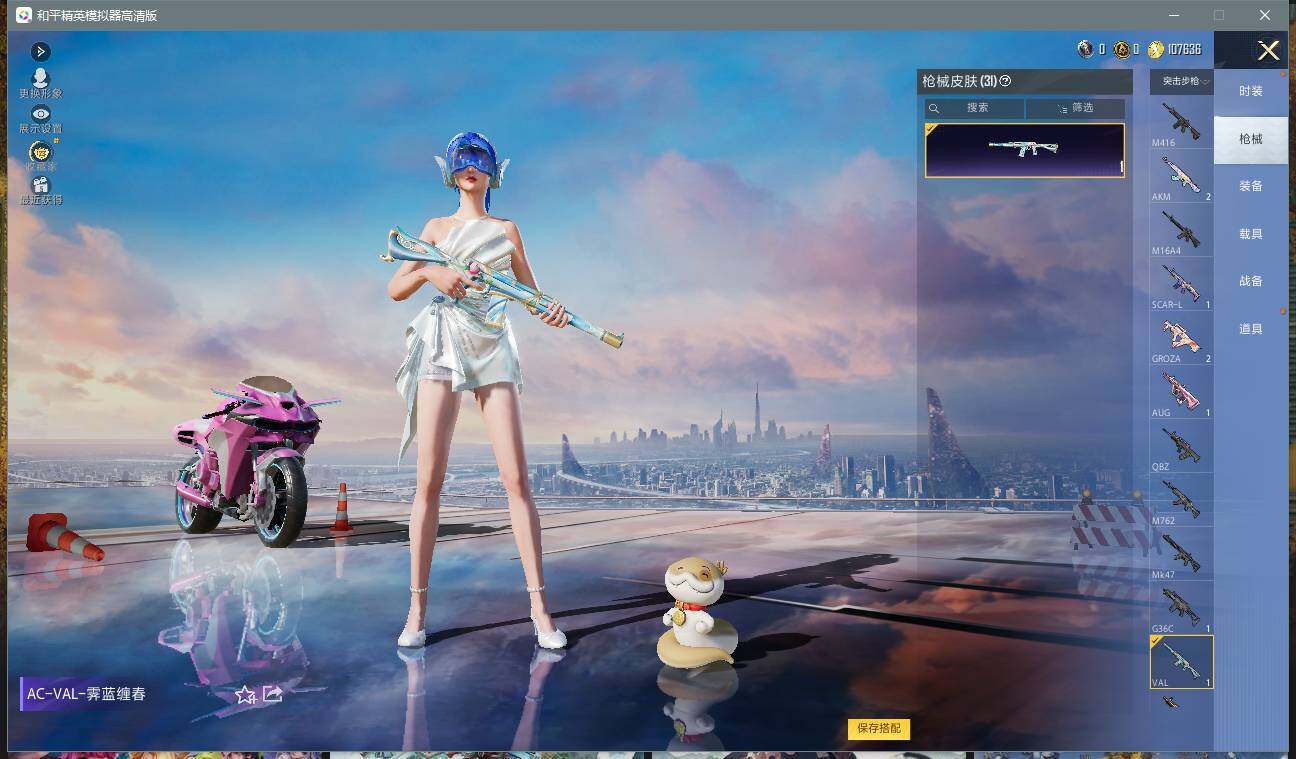
Task: Collapse the left sidebar with the arrow icon
Action: coord(41,51)
